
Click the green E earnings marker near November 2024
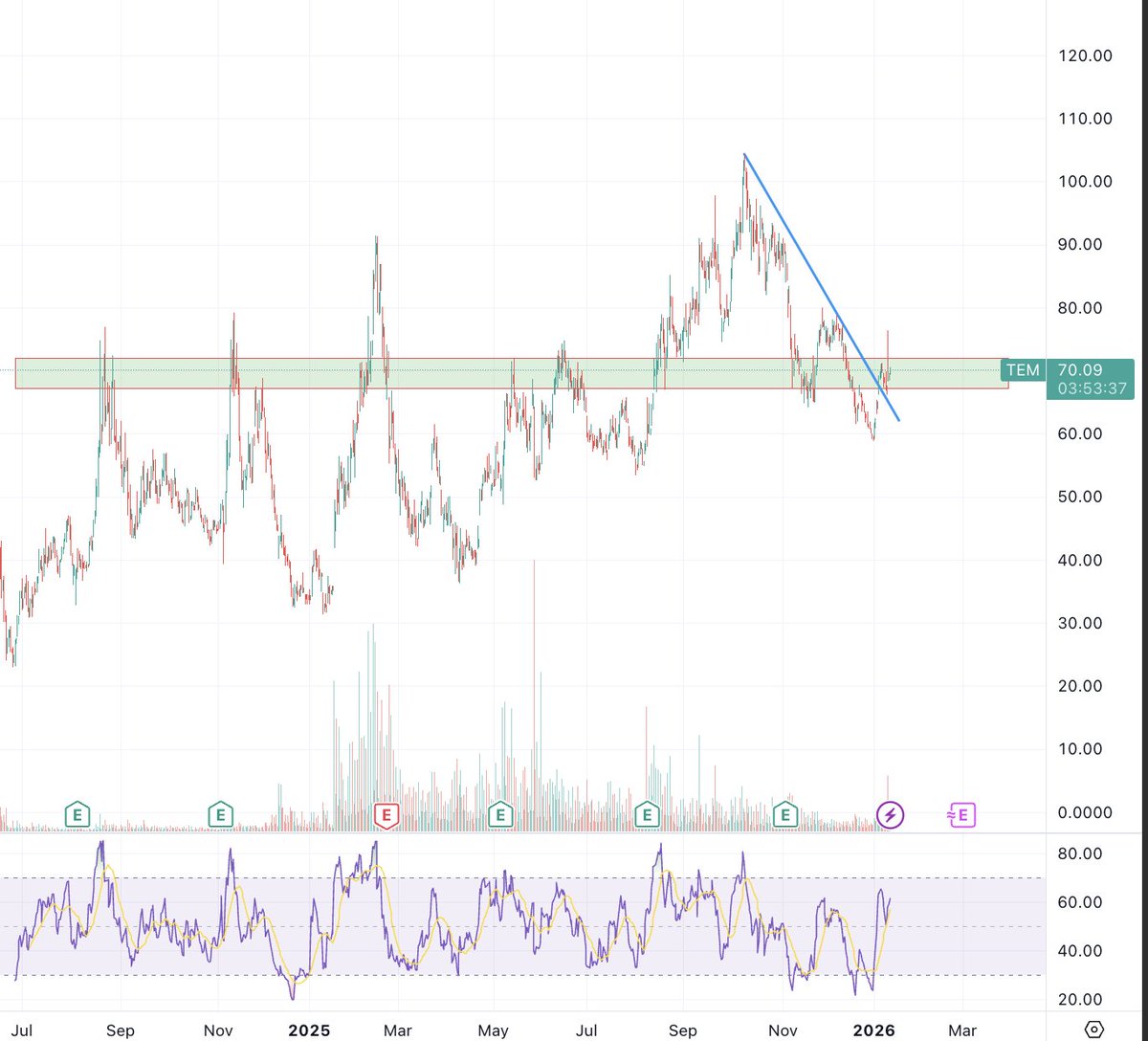tap(220, 815)
